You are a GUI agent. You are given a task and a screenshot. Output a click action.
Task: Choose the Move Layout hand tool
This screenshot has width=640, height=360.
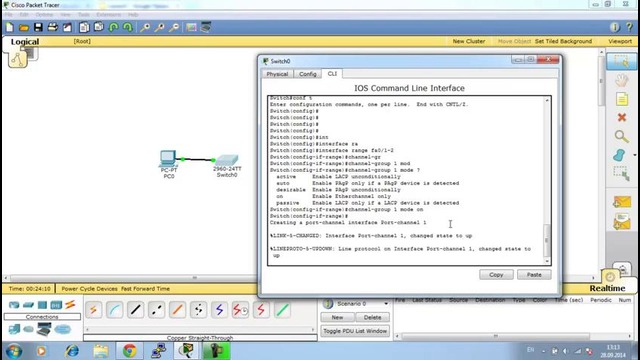[x=621, y=80]
